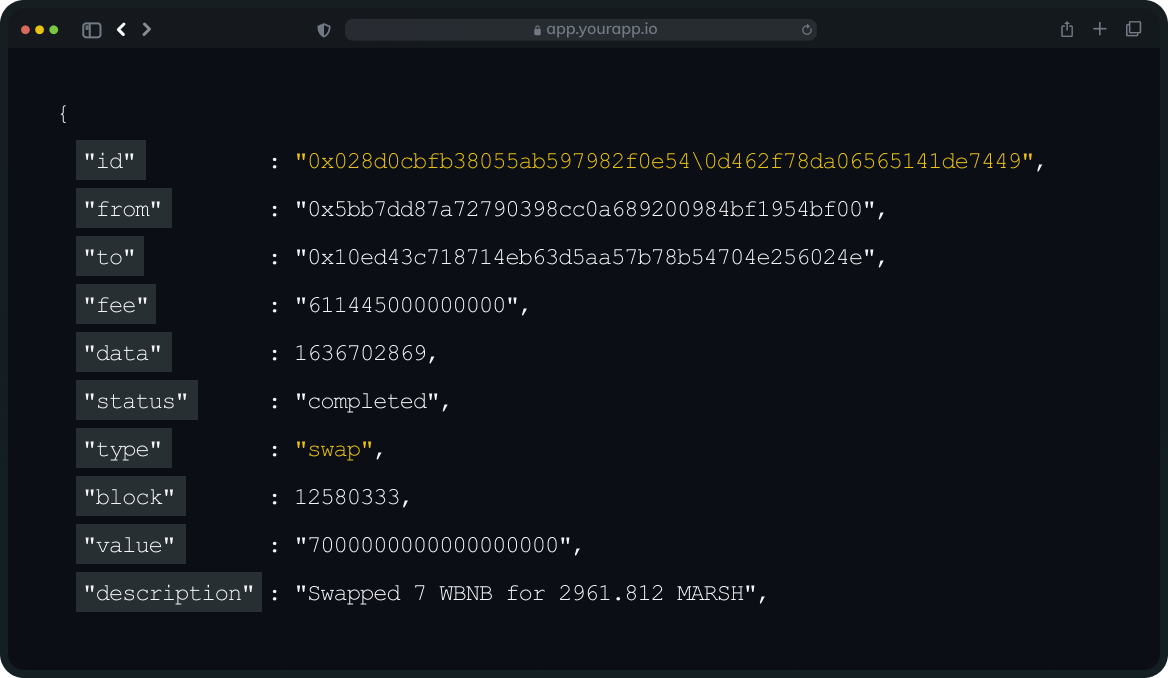Click the "to" key label
The height and width of the screenshot is (678, 1168).
coord(110,257)
